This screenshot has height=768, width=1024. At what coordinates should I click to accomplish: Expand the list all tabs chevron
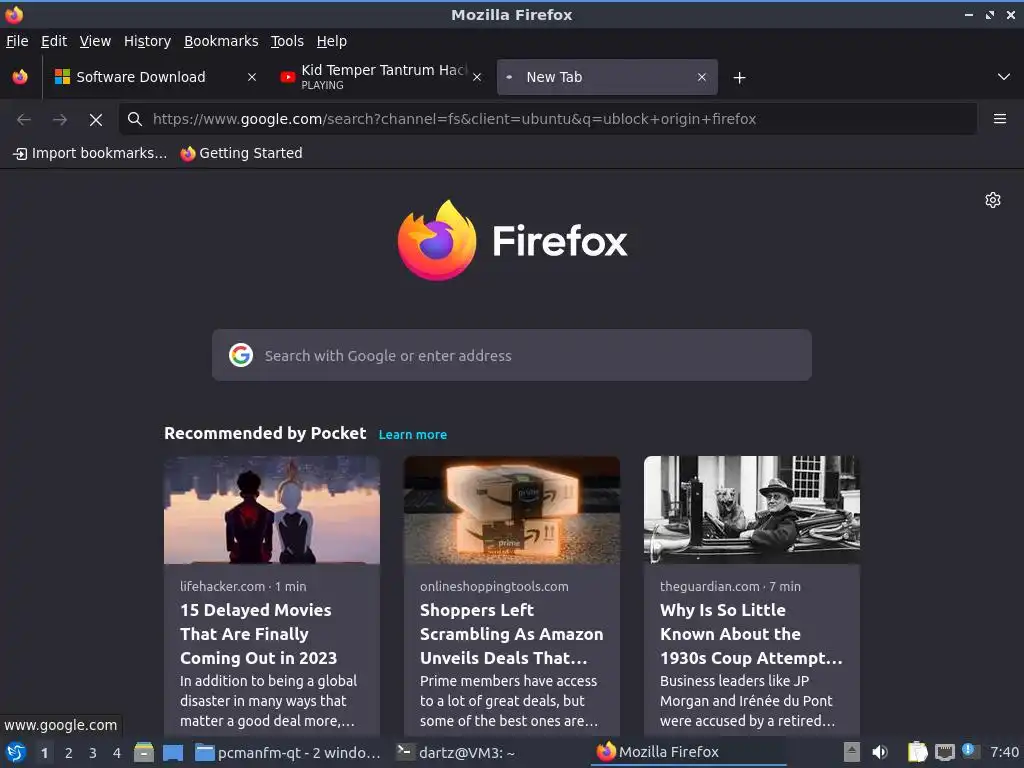pos(1004,77)
